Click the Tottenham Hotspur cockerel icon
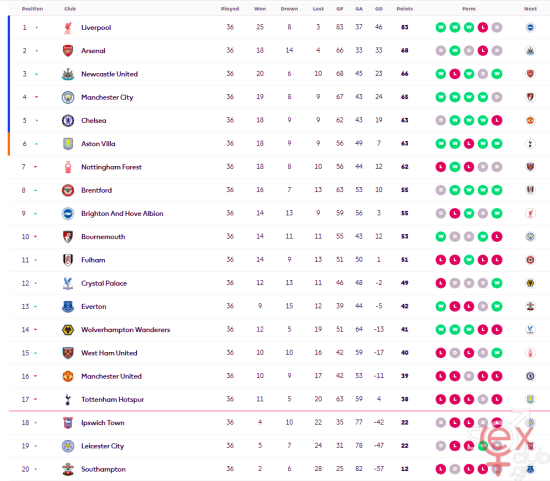 click(x=68, y=399)
